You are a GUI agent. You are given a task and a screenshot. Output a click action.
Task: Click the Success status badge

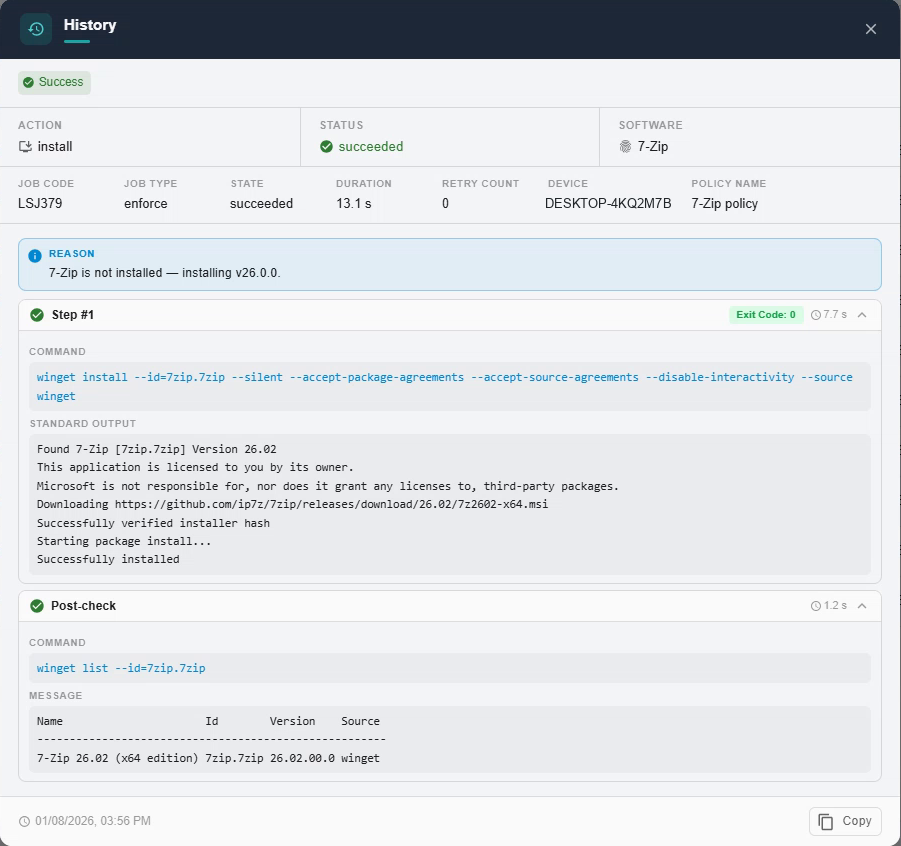point(54,82)
